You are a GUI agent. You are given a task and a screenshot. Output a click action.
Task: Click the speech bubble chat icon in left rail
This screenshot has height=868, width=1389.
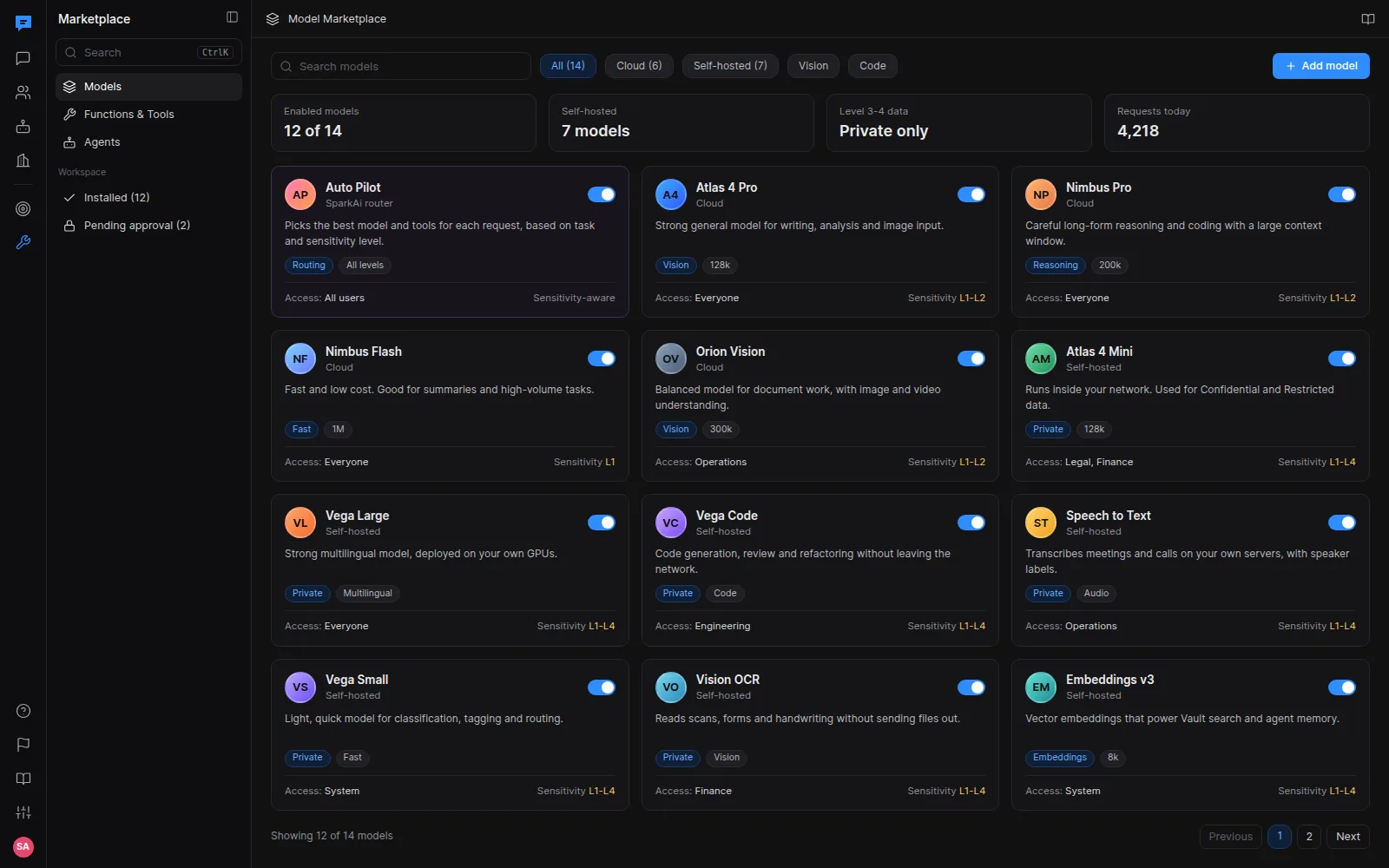(23, 58)
